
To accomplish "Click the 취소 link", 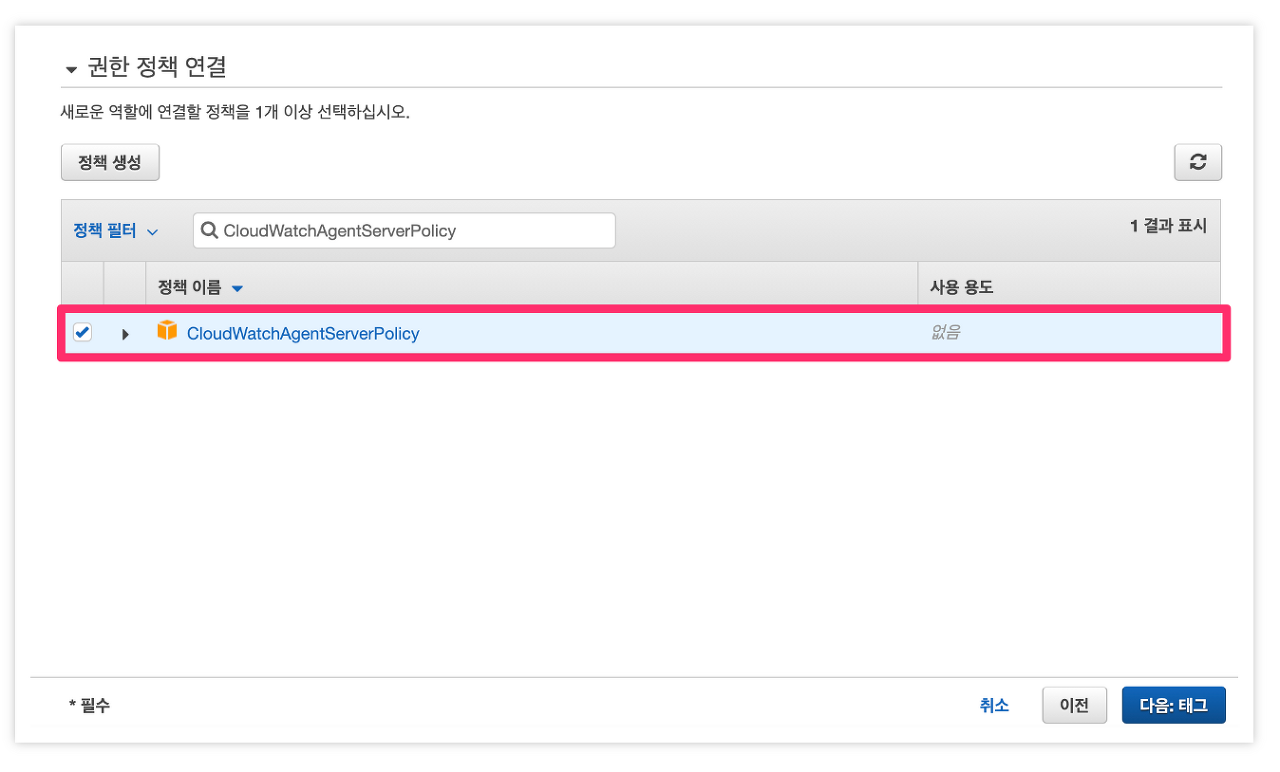I will [x=994, y=705].
